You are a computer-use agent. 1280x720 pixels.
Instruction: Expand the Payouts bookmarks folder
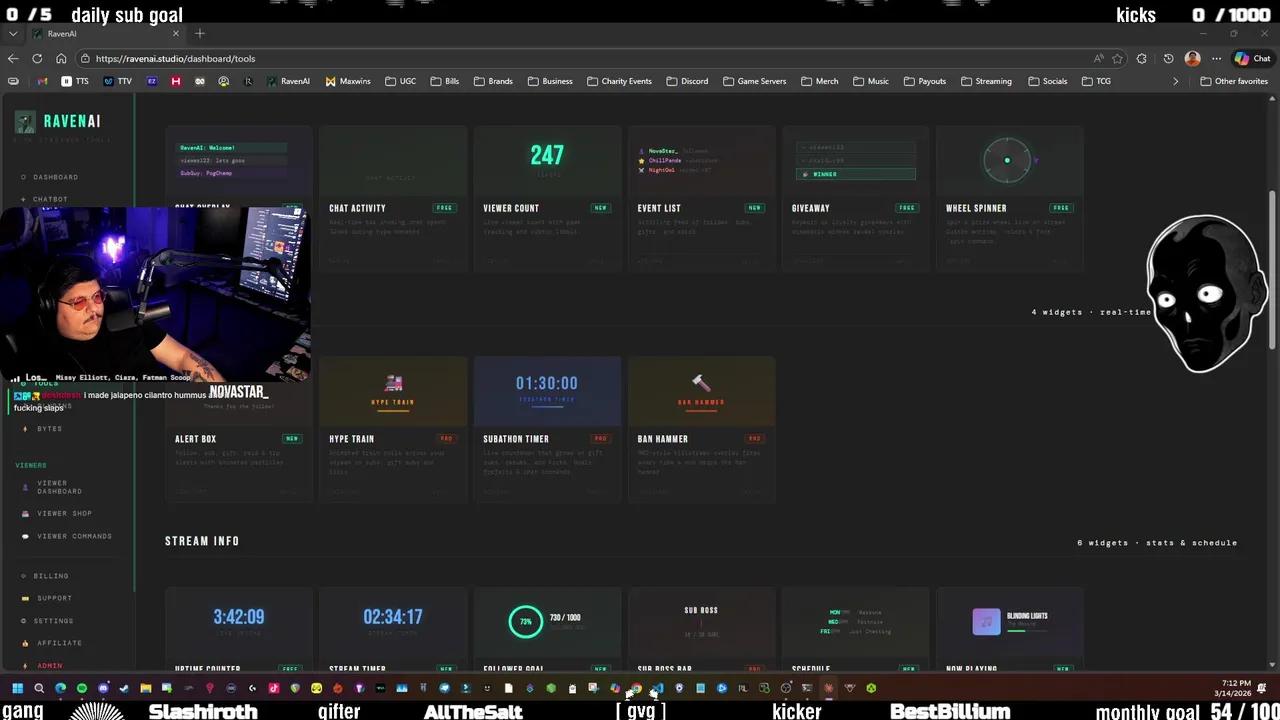(x=924, y=81)
